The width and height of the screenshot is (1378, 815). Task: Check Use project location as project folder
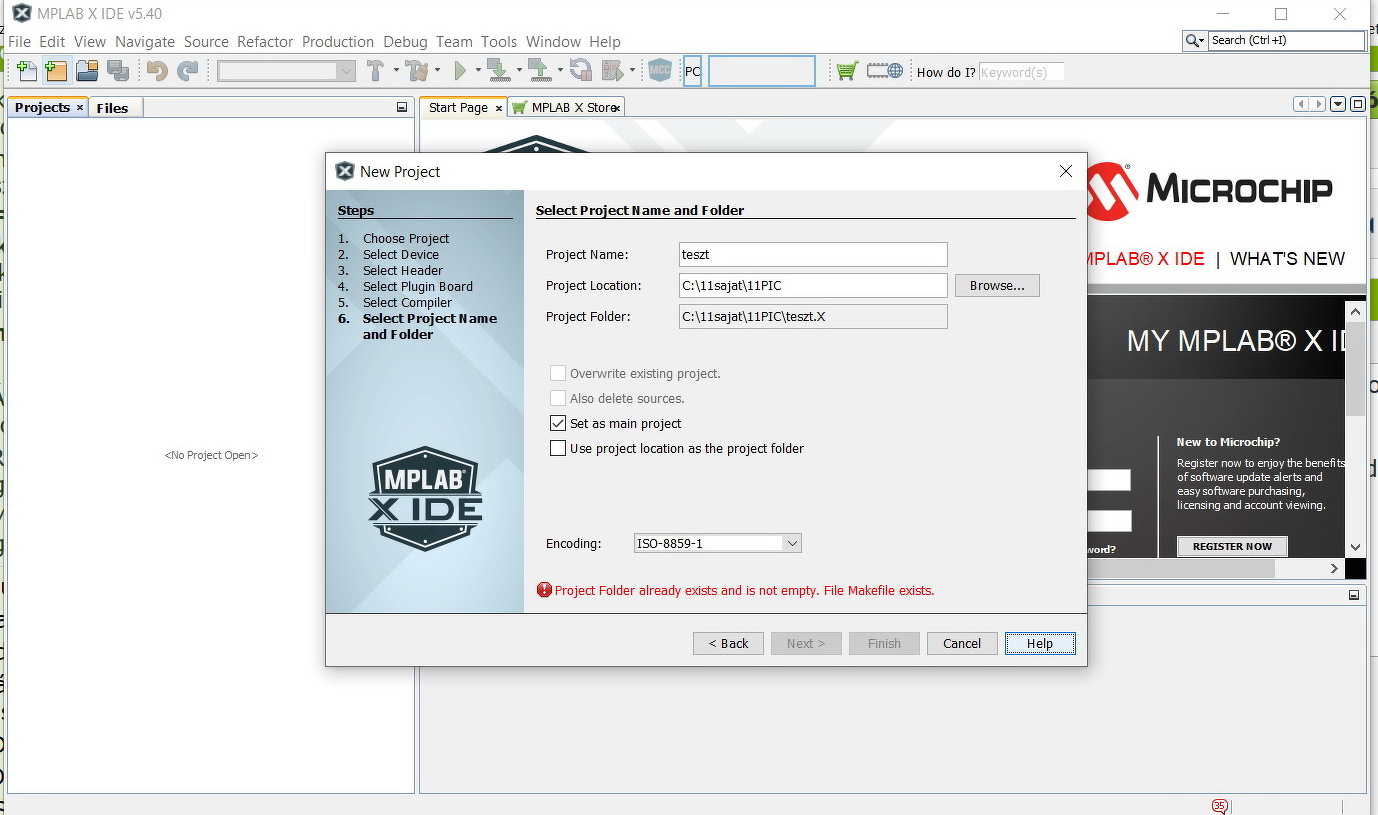558,449
